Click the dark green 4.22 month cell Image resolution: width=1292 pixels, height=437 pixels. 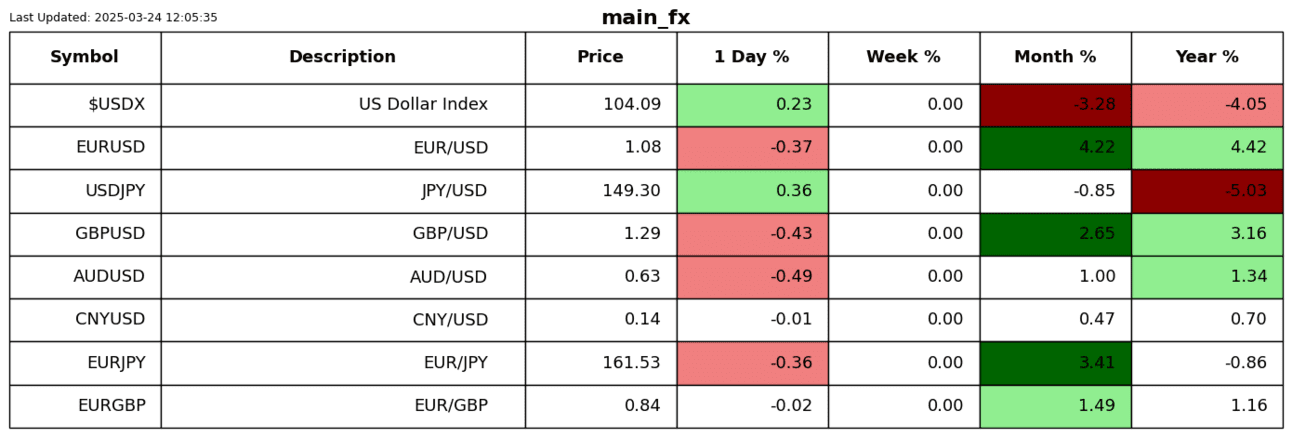click(x=1055, y=147)
